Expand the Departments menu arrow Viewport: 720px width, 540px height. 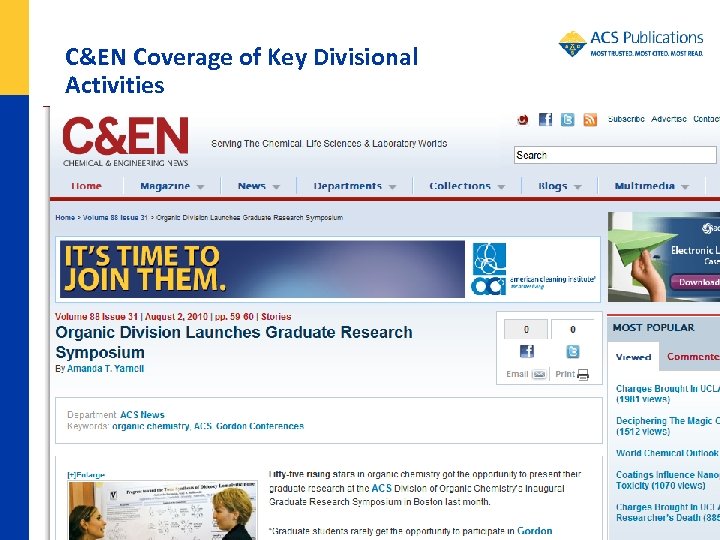392,187
